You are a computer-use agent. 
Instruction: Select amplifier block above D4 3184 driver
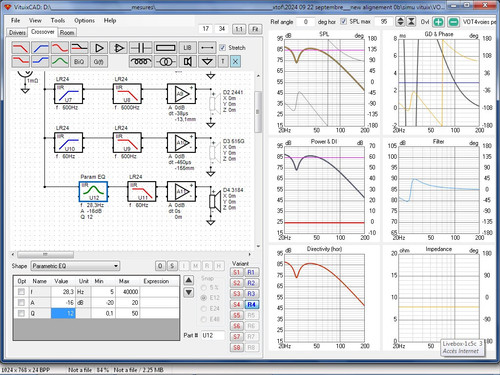tap(181, 192)
